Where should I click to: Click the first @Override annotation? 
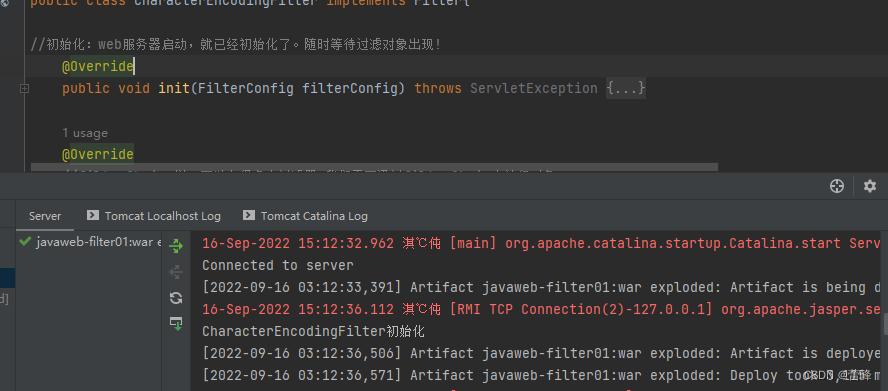pos(97,67)
